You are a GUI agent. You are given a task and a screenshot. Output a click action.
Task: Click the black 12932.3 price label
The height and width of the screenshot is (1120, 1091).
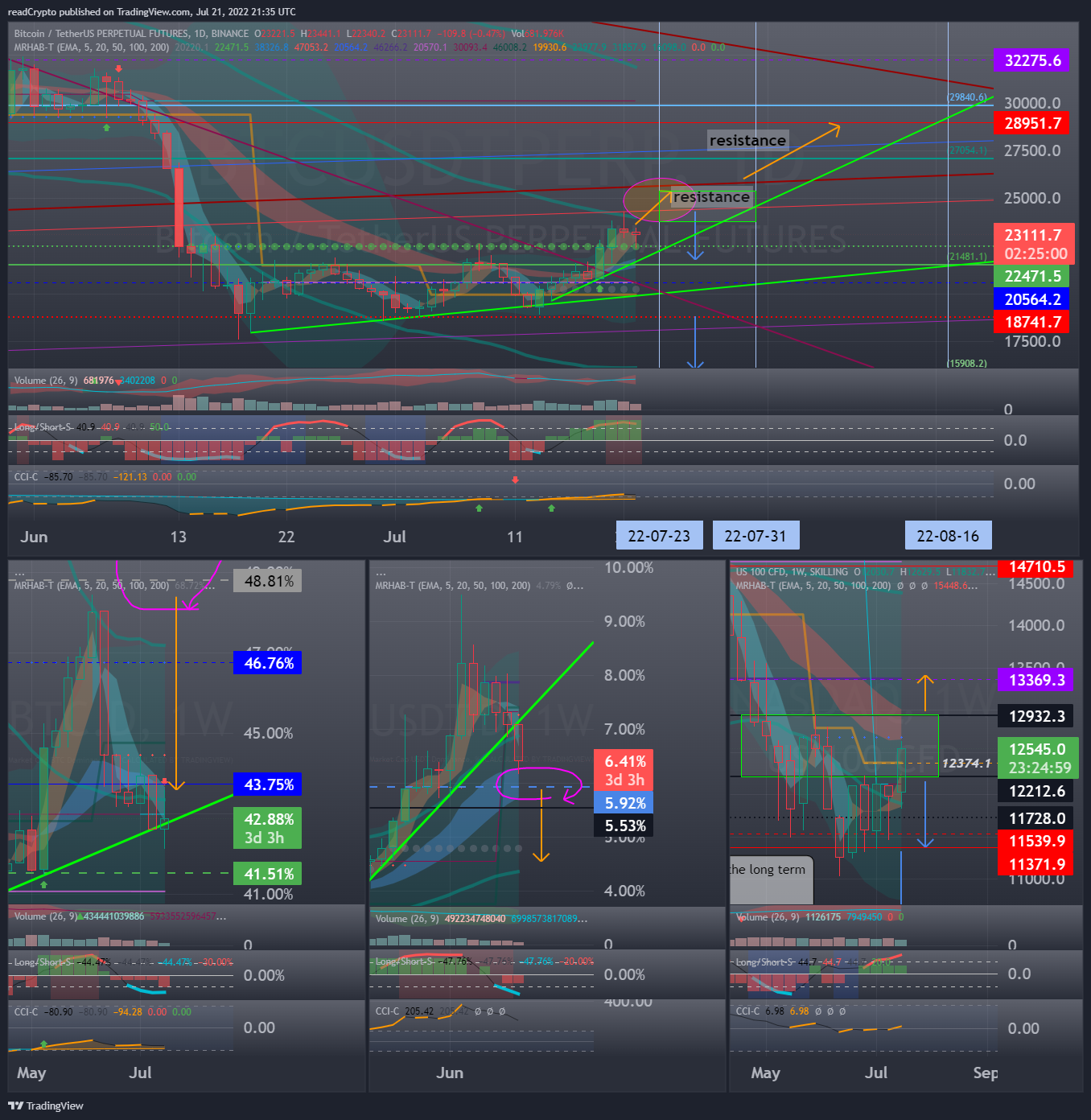1036,716
